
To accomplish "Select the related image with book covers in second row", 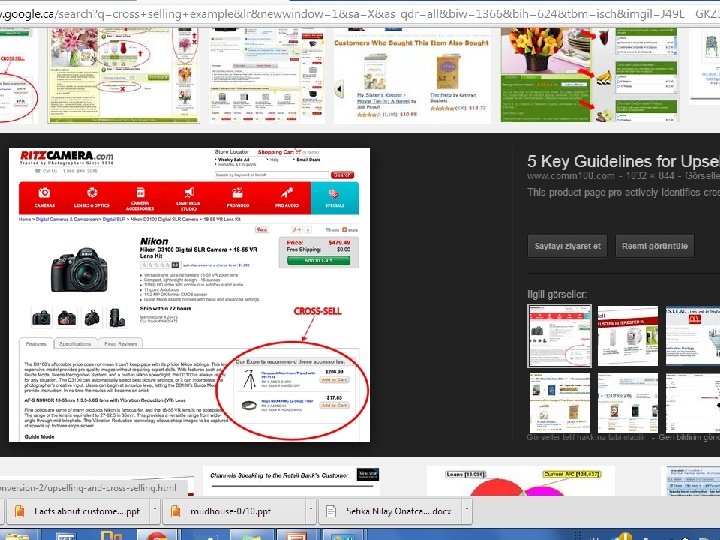I will pyautogui.click(x=560, y=403).
